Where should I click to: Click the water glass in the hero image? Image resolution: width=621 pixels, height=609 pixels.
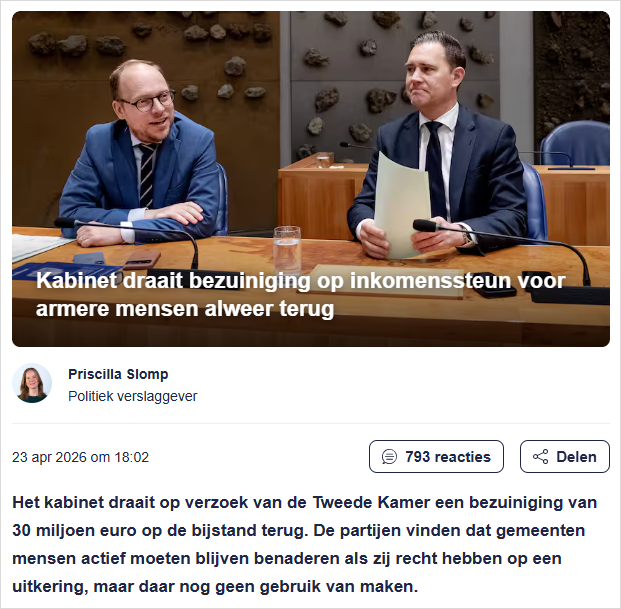pos(287,250)
